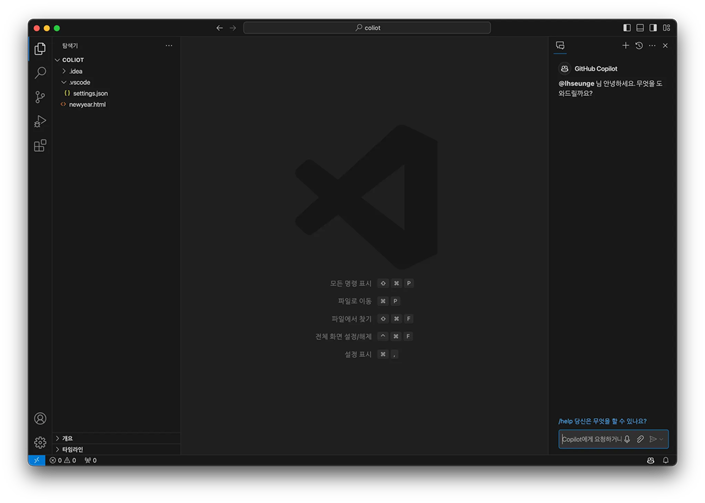
Task: Toggle the bottom panel layout button
Action: 640,28
